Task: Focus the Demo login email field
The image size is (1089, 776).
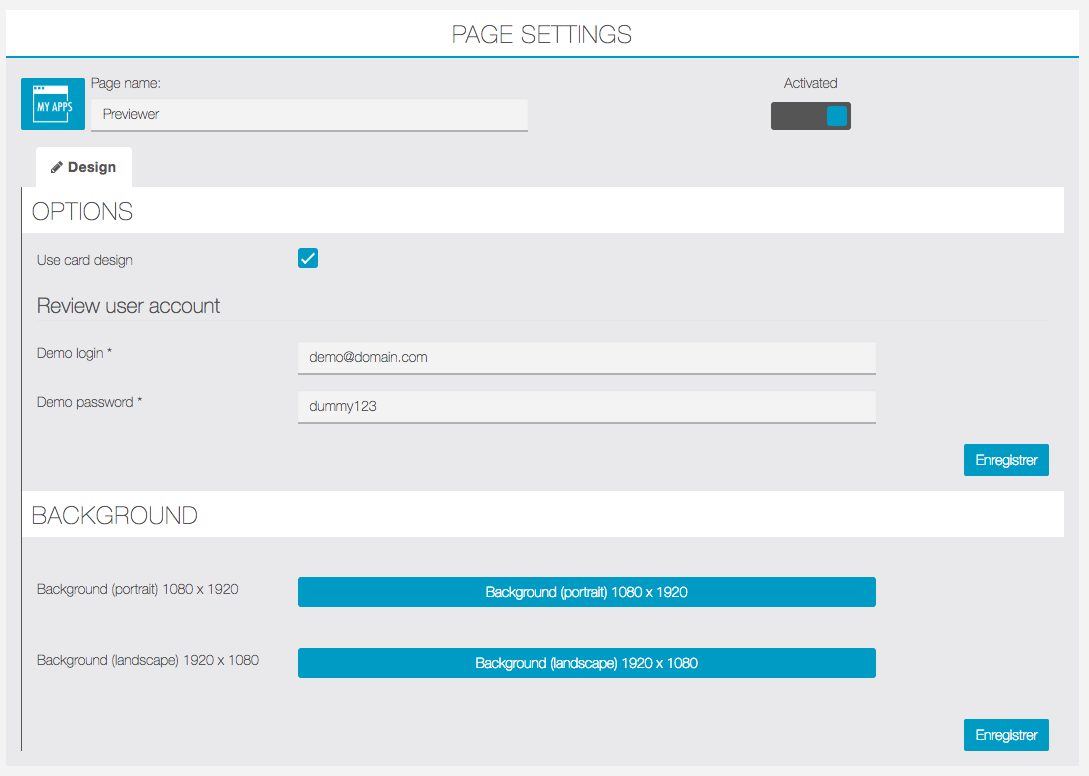Action: tap(586, 358)
